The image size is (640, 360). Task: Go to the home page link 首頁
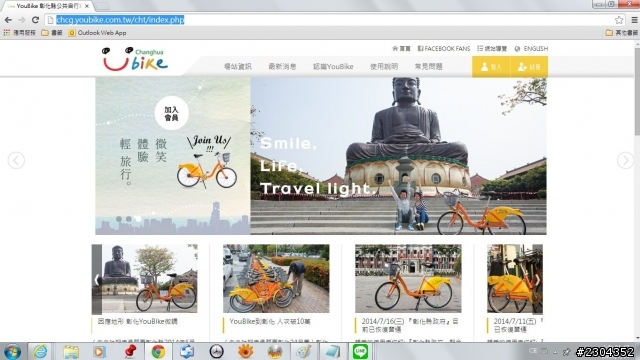click(x=401, y=49)
